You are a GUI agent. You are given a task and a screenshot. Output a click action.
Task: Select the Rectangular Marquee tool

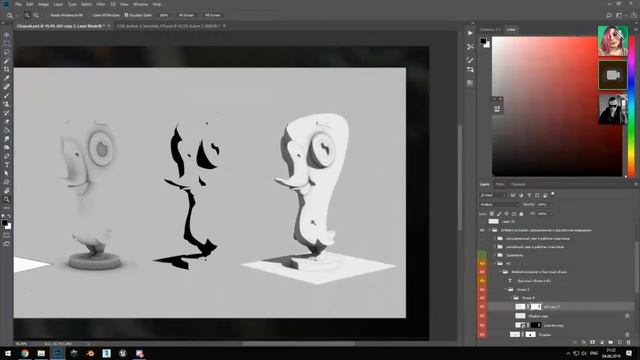[x=7, y=44]
